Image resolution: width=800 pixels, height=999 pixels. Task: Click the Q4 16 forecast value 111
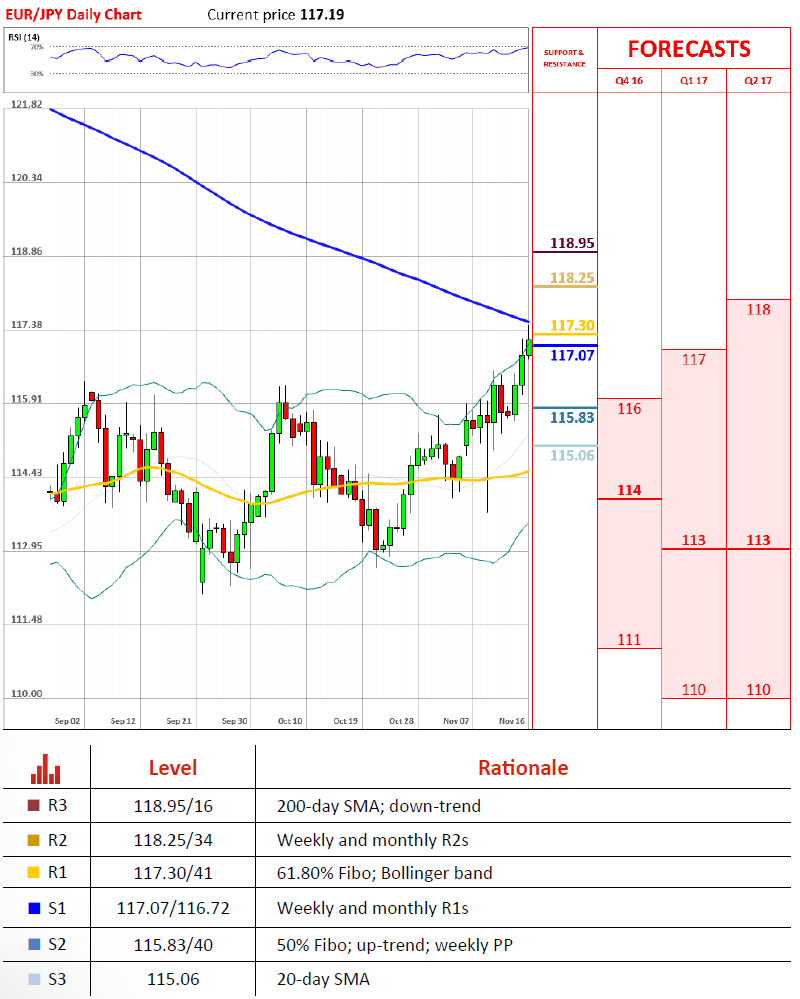629,640
